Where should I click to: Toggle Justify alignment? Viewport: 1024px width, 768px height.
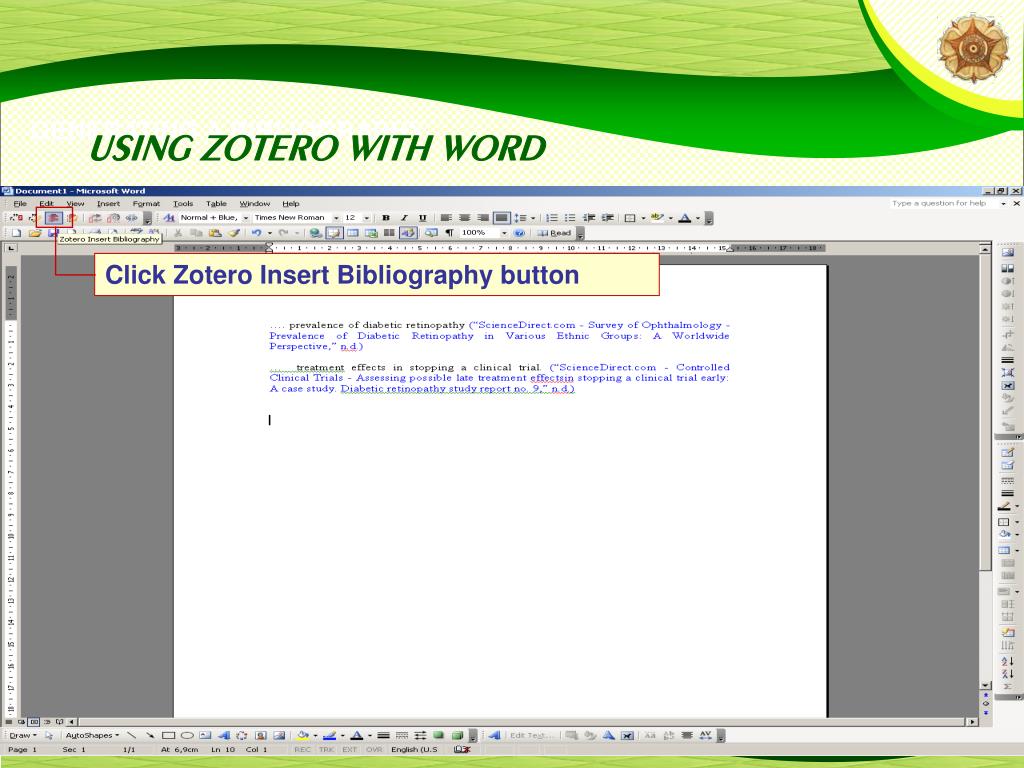pos(502,218)
